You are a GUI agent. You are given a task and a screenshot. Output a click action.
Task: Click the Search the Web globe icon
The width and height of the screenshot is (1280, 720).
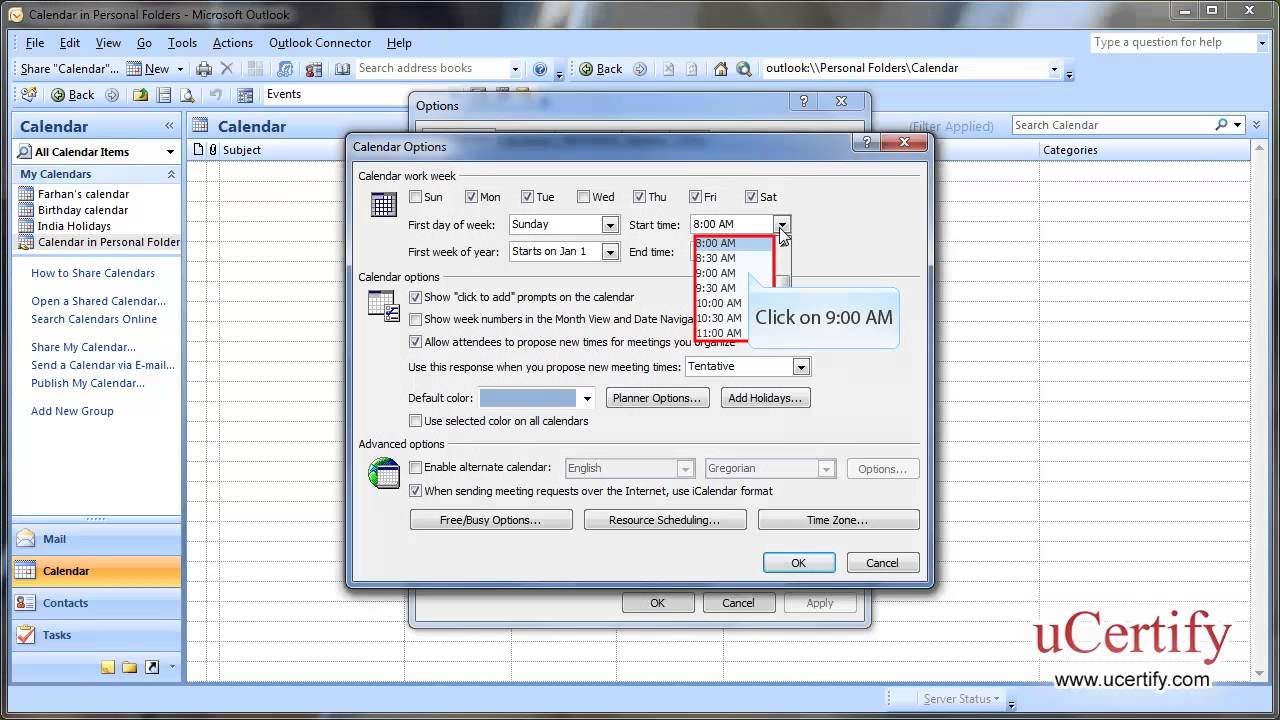click(x=744, y=69)
